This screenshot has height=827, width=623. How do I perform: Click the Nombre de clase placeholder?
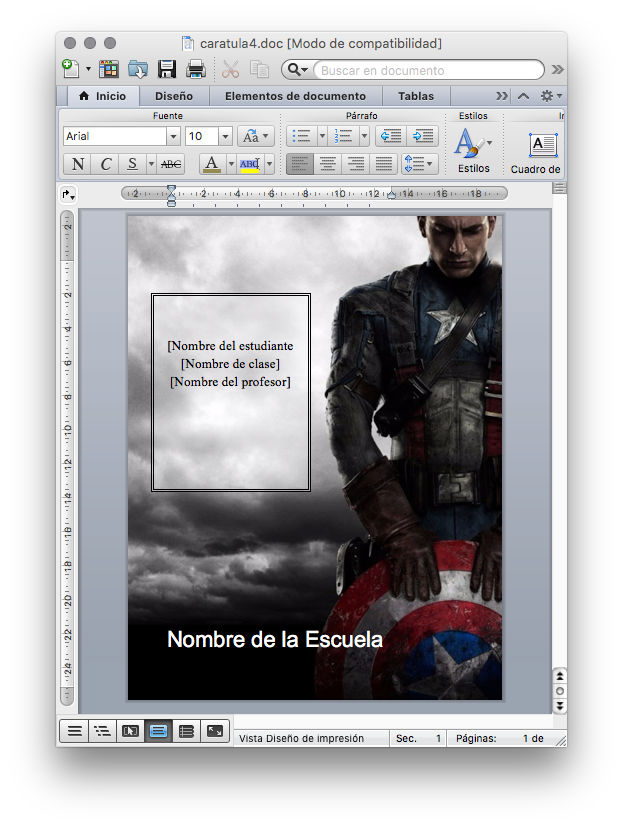pos(230,364)
